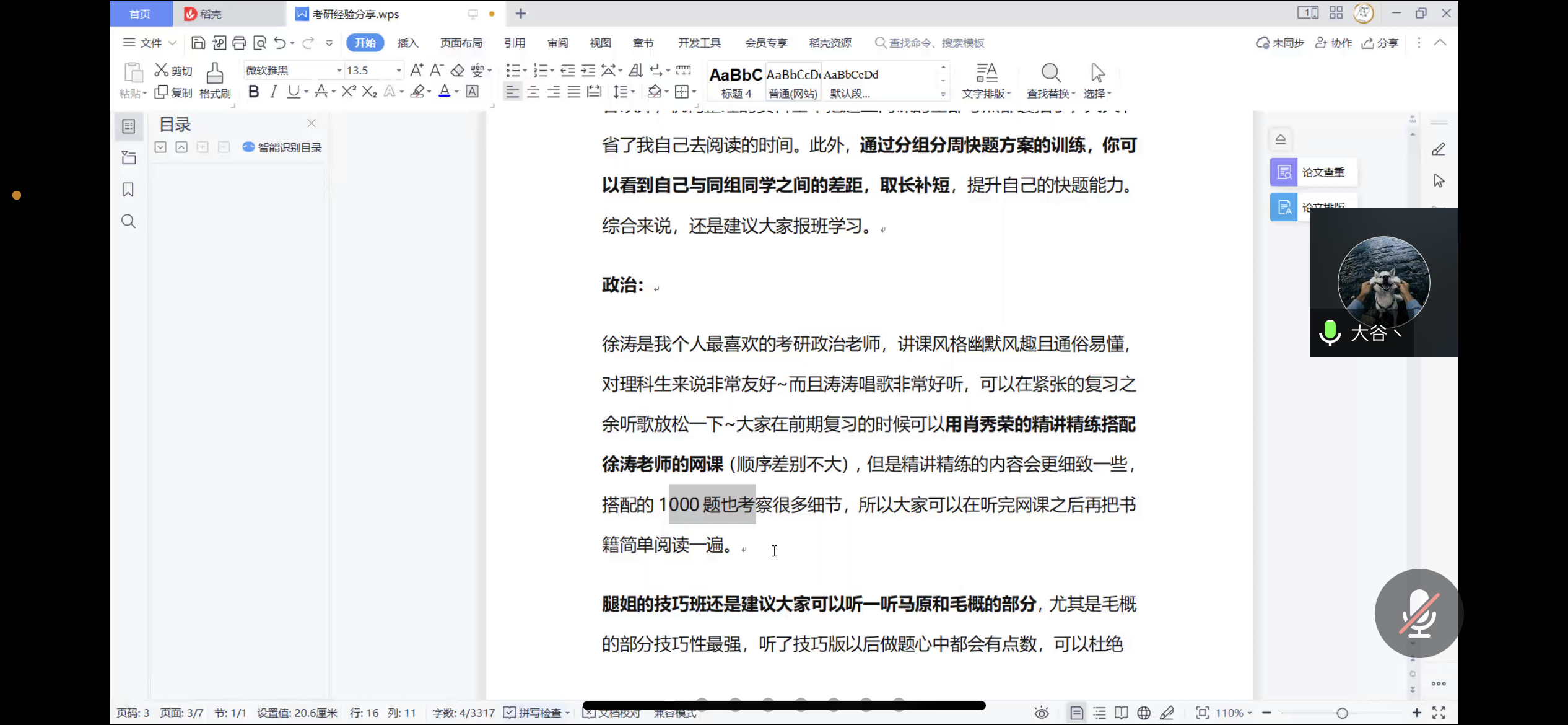1568x725 pixels.
Task: Toggle eye protection mode in status bar
Action: click(x=1042, y=713)
